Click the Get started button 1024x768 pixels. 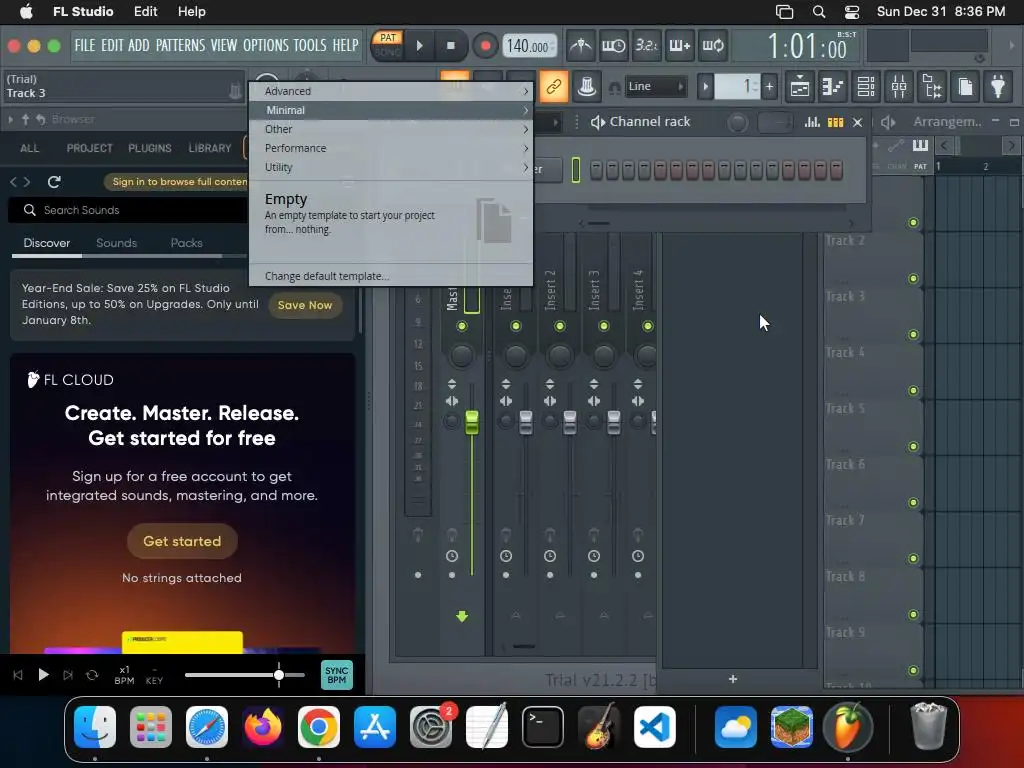coord(182,541)
